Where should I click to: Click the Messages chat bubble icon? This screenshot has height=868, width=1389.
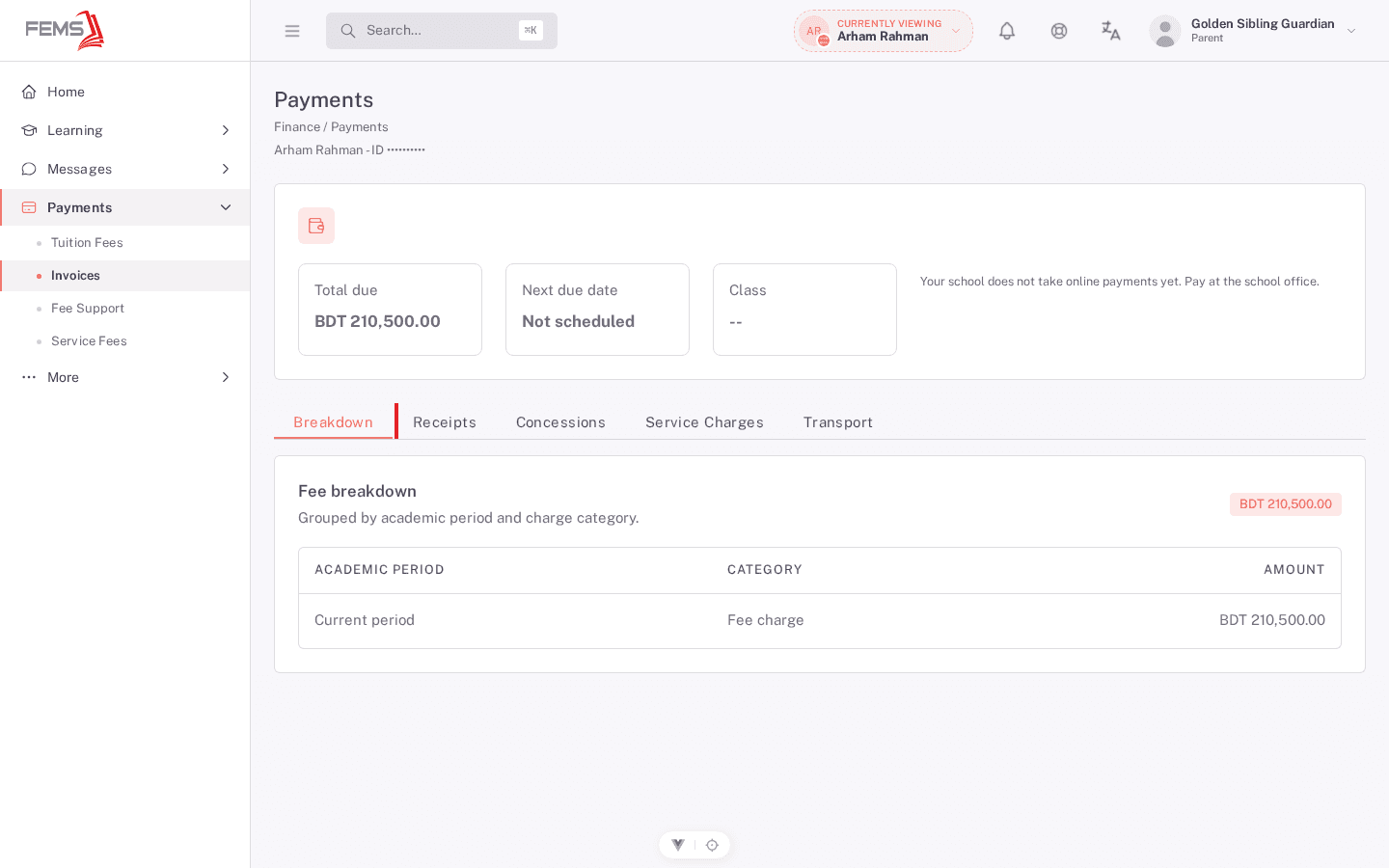pyautogui.click(x=29, y=169)
